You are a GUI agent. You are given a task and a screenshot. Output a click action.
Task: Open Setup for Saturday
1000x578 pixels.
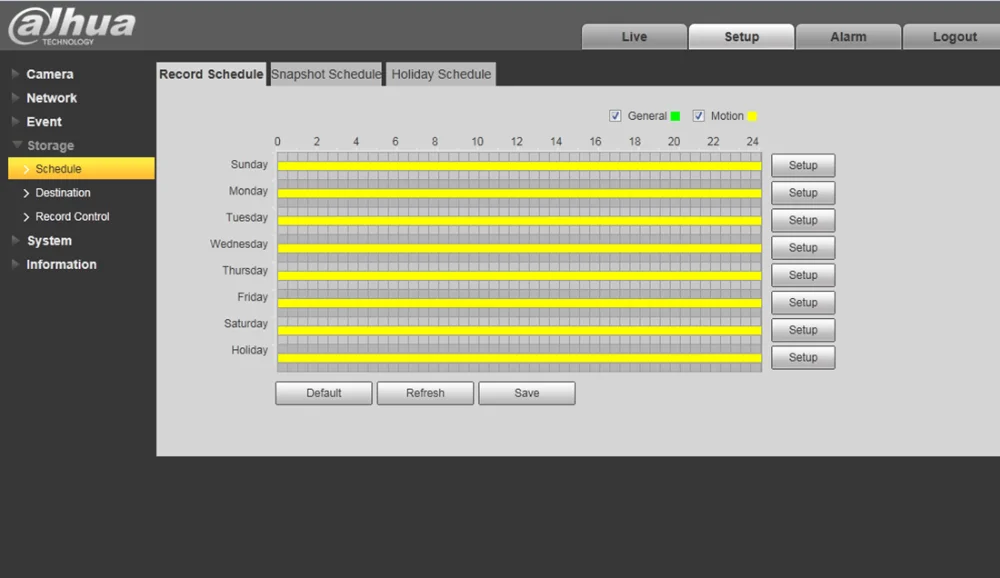tap(803, 330)
